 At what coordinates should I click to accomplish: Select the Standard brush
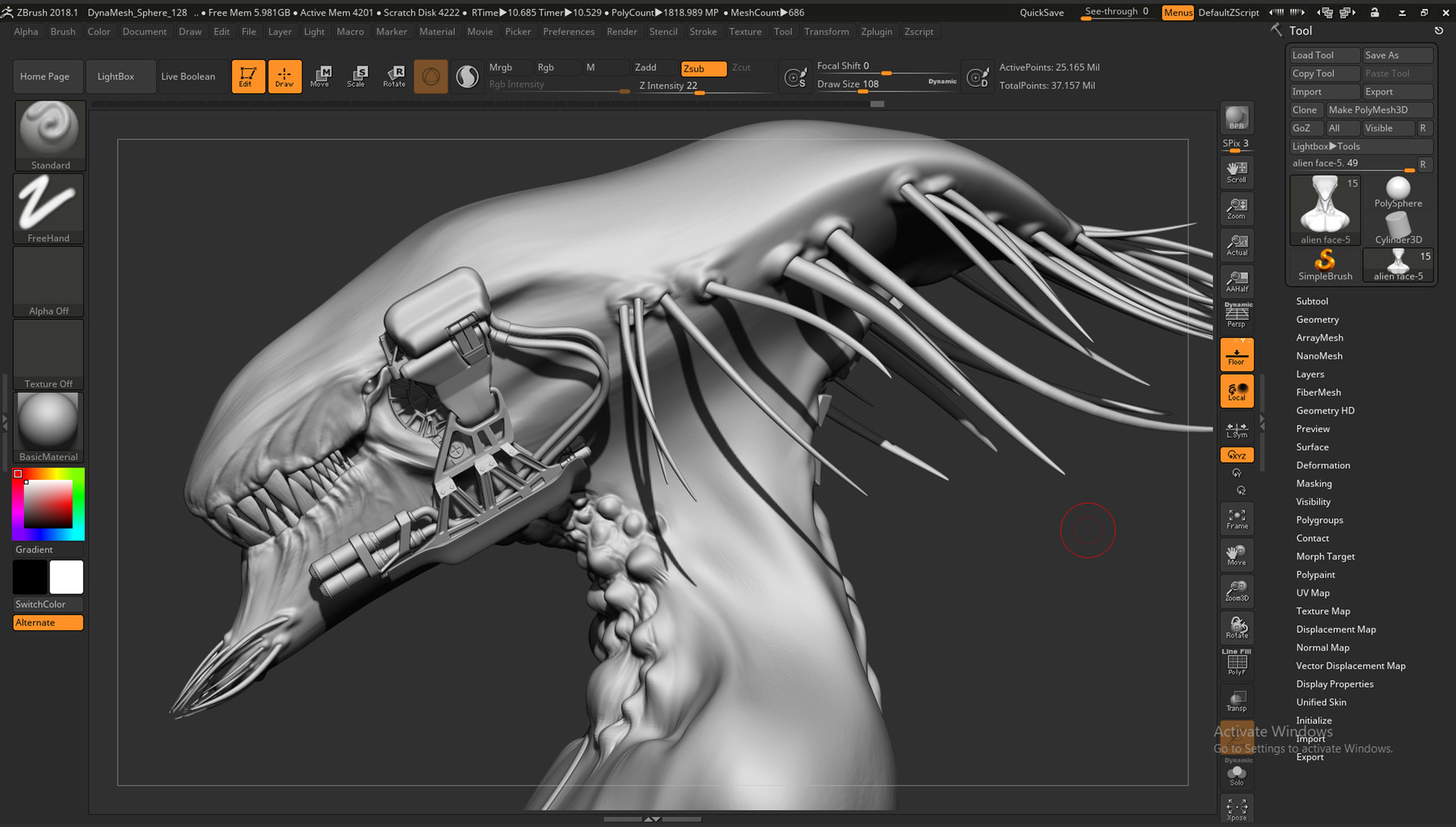click(x=49, y=134)
